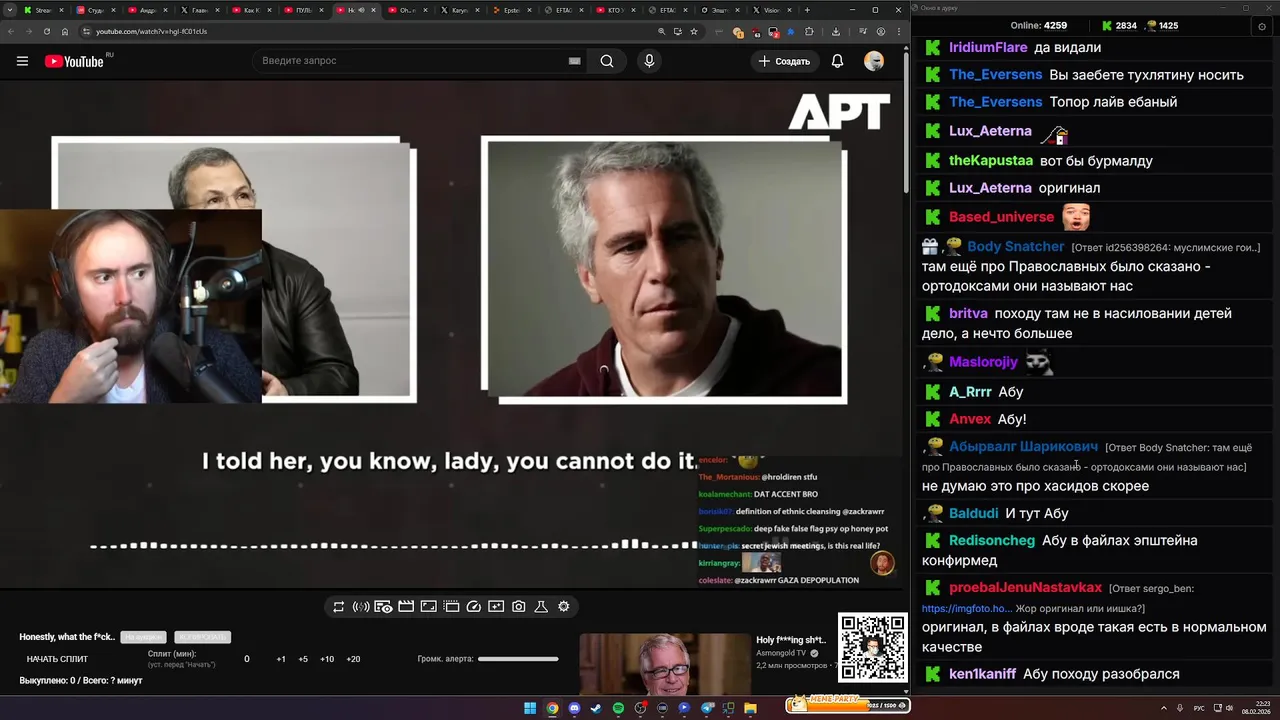This screenshot has width=1280, height=720.
Task: Add +10 minutes to split
Action: pos(327,659)
